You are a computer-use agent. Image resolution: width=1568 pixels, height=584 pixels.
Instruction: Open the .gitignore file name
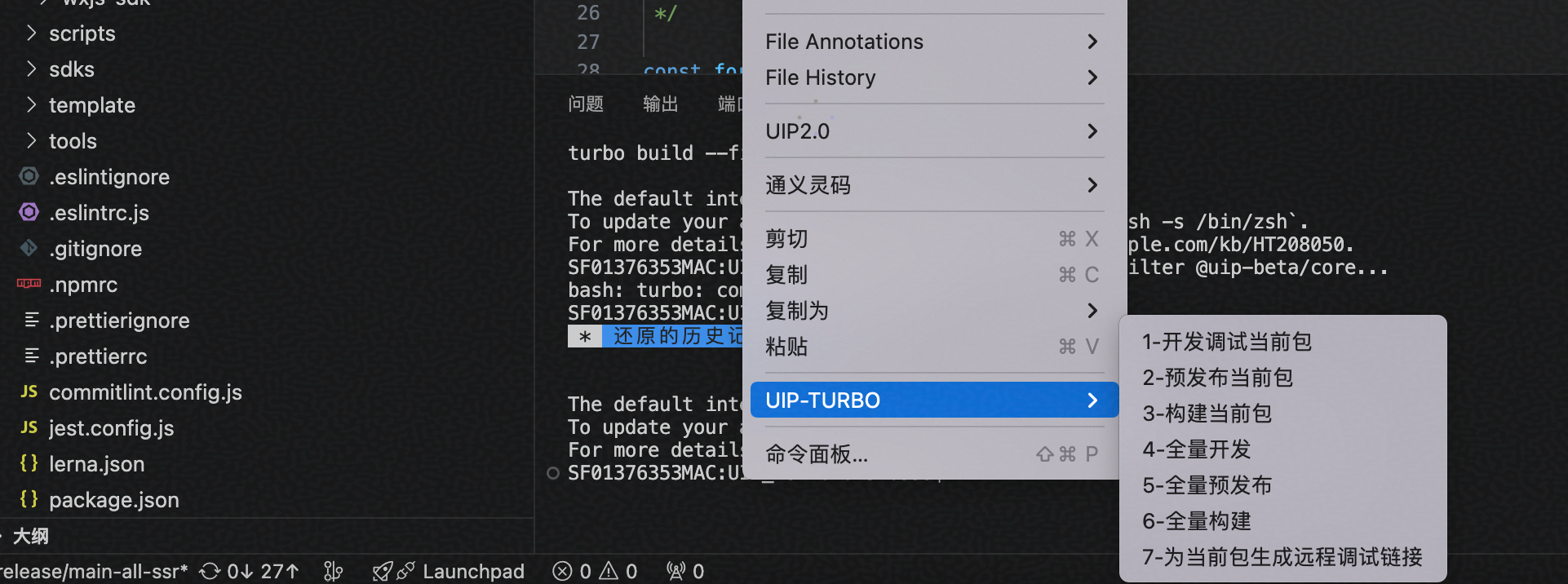[95, 249]
